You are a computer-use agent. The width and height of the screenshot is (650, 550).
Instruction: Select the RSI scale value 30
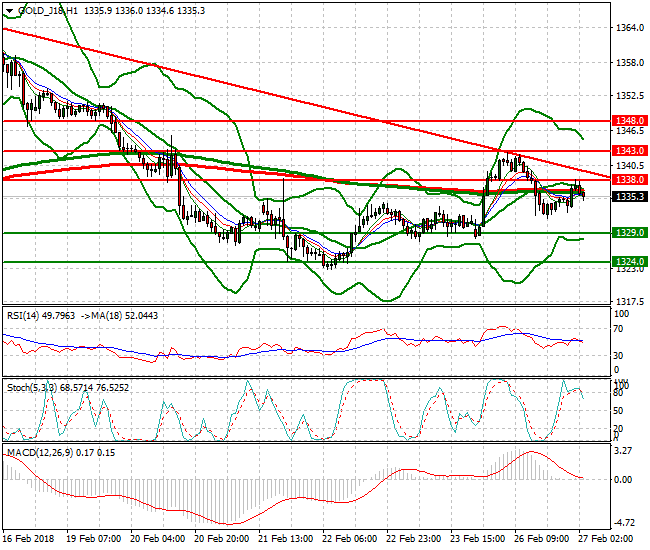[618, 356]
